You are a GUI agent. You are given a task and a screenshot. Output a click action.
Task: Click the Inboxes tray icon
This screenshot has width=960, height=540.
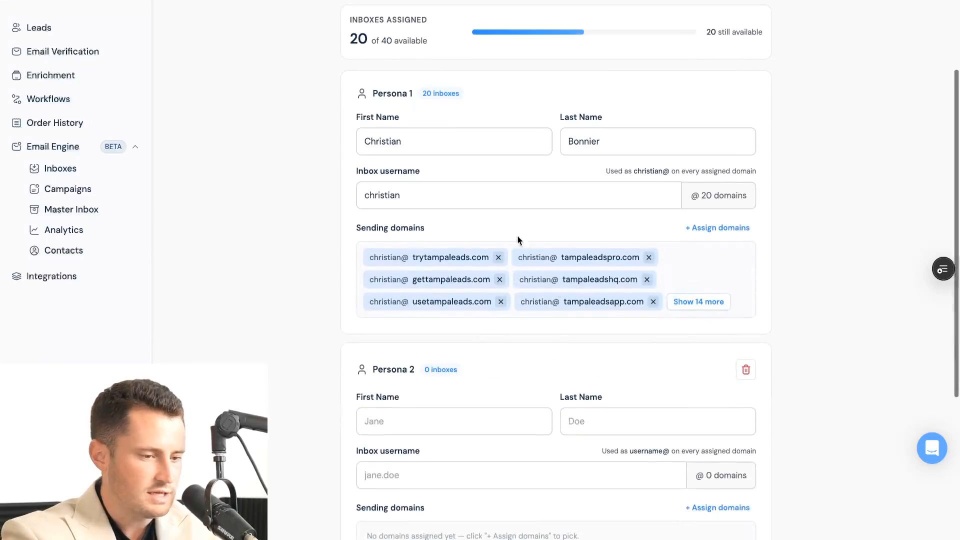[x=34, y=168]
